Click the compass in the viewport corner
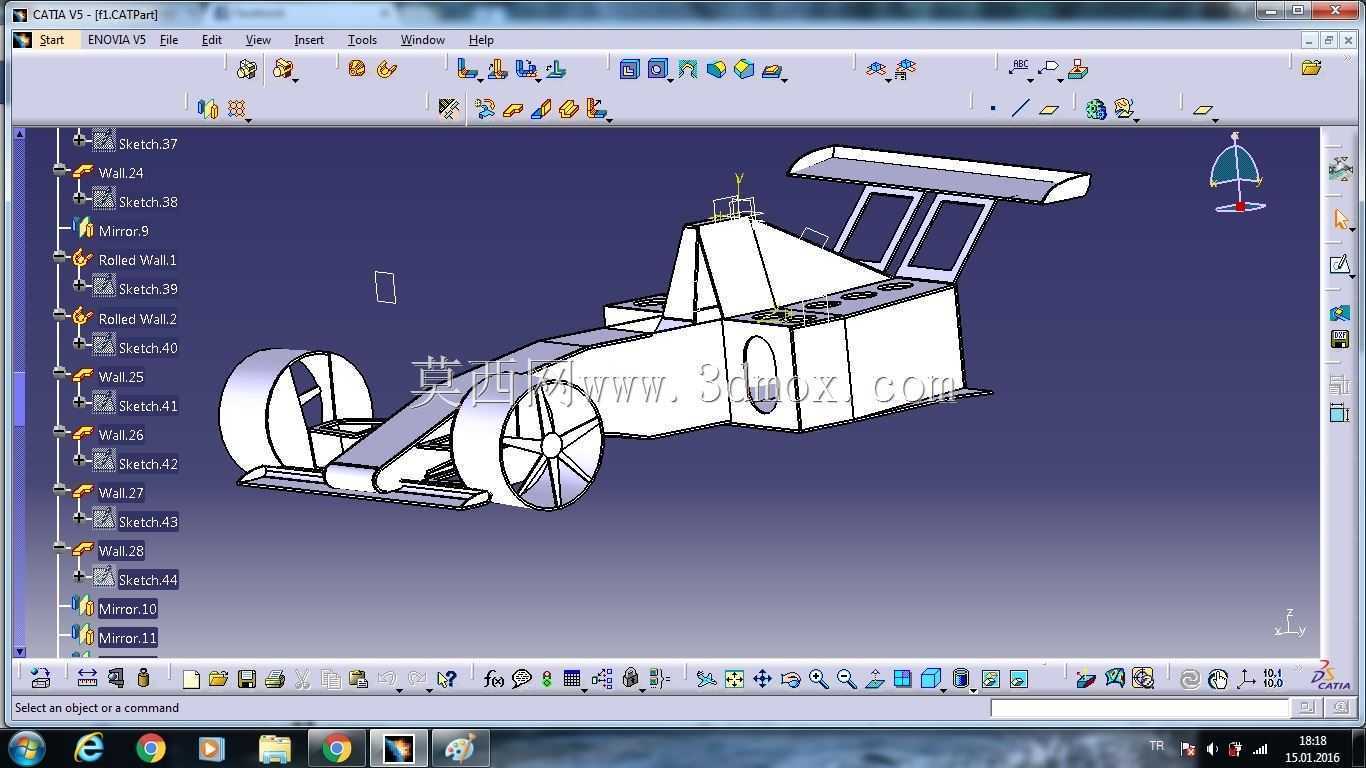 click(1237, 173)
